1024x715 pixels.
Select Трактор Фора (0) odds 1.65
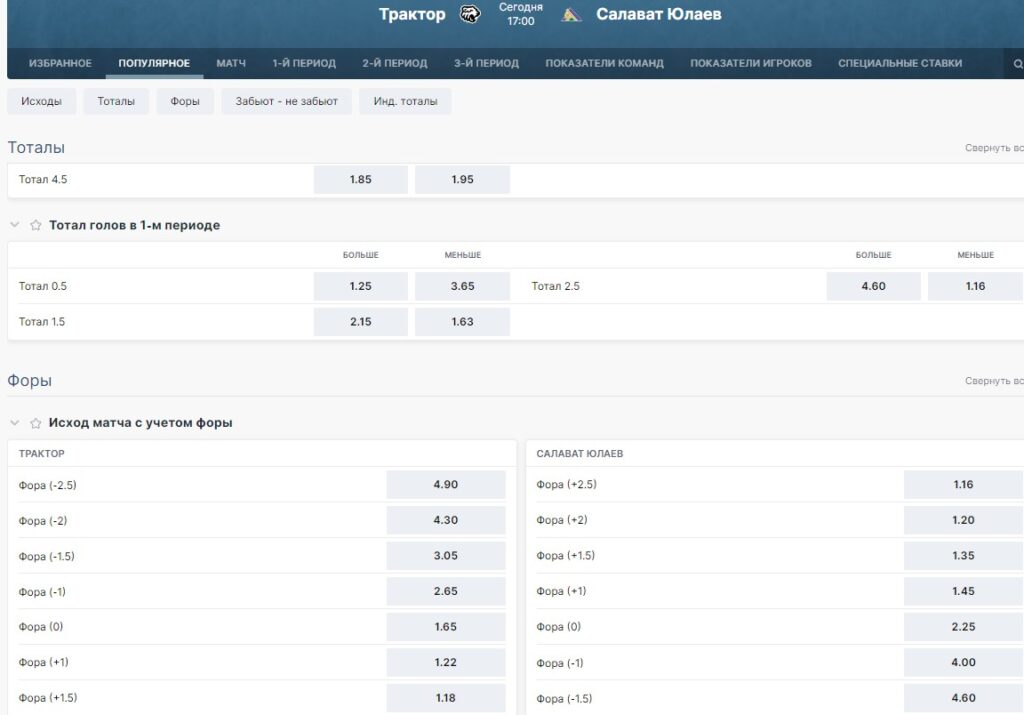coord(446,627)
